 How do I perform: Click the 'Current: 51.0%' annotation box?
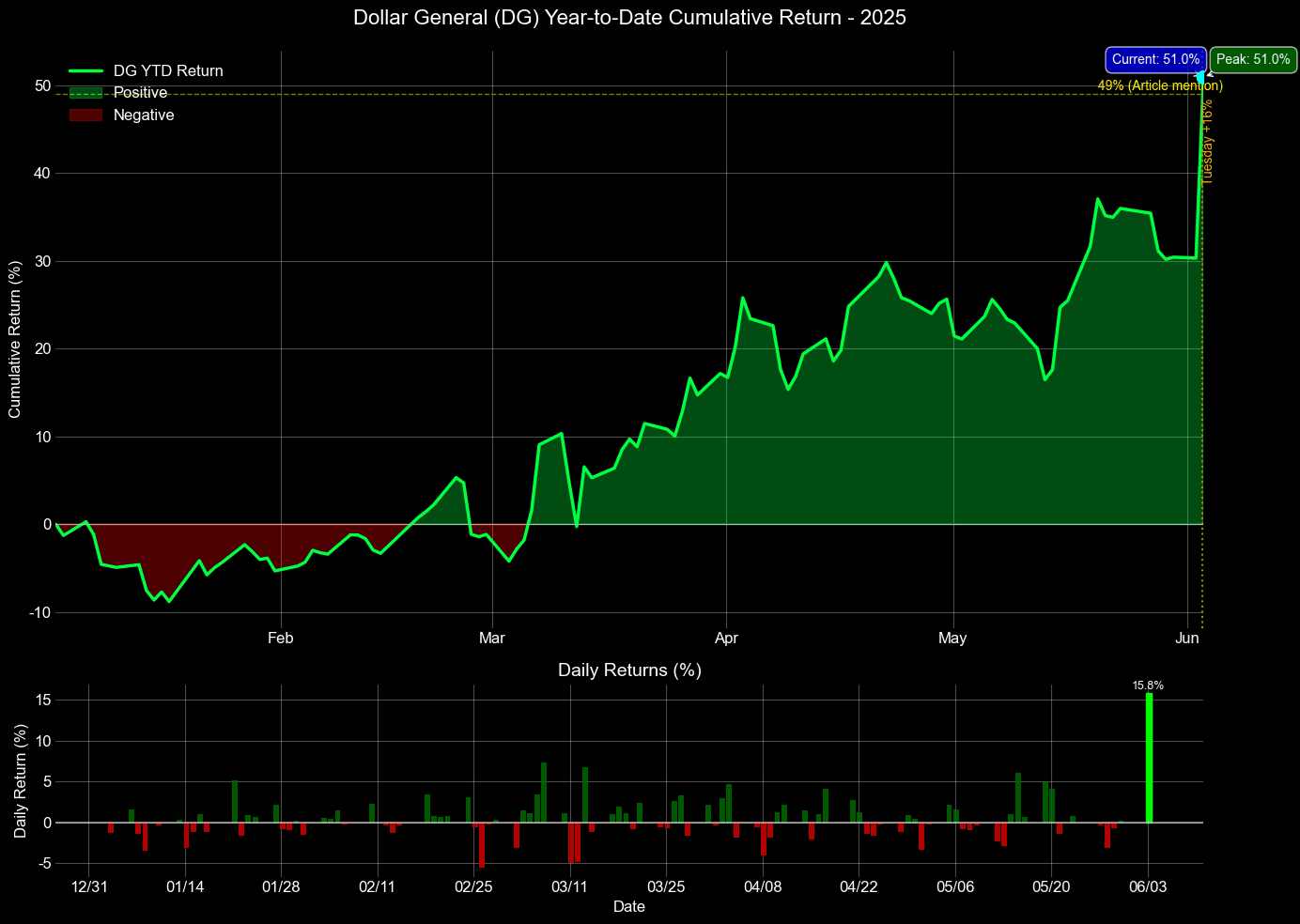point(1155,59)
